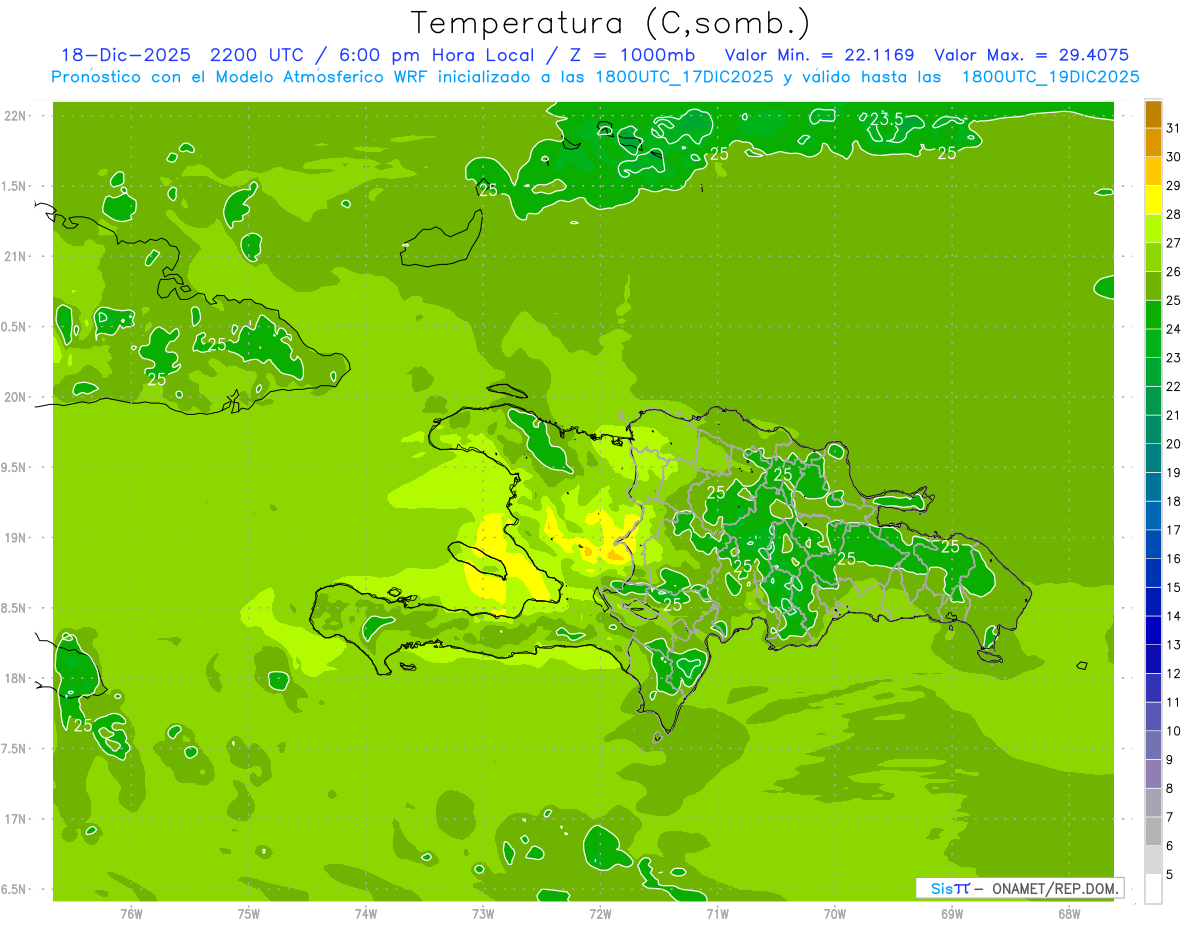Screen dimensions: 1200x927
Task: Click the '73W' longitude axis label
Action: coord(483,913)
